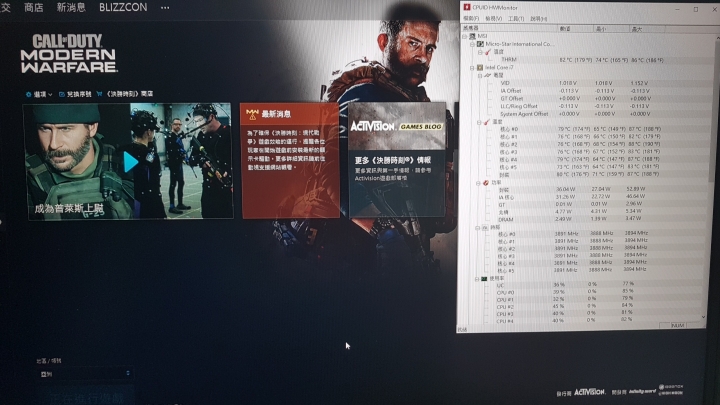Screen dimensions: 720x405
Task: Open the region dropdown showing 亞洲
Action: [84, 374]
